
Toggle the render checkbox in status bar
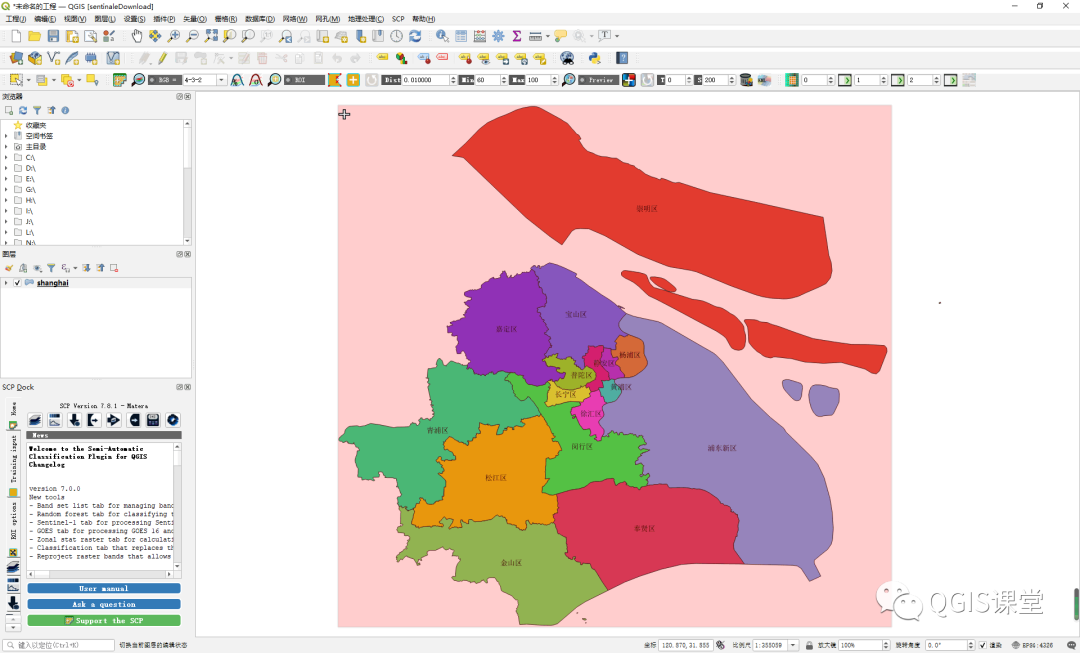coord(983,645)
